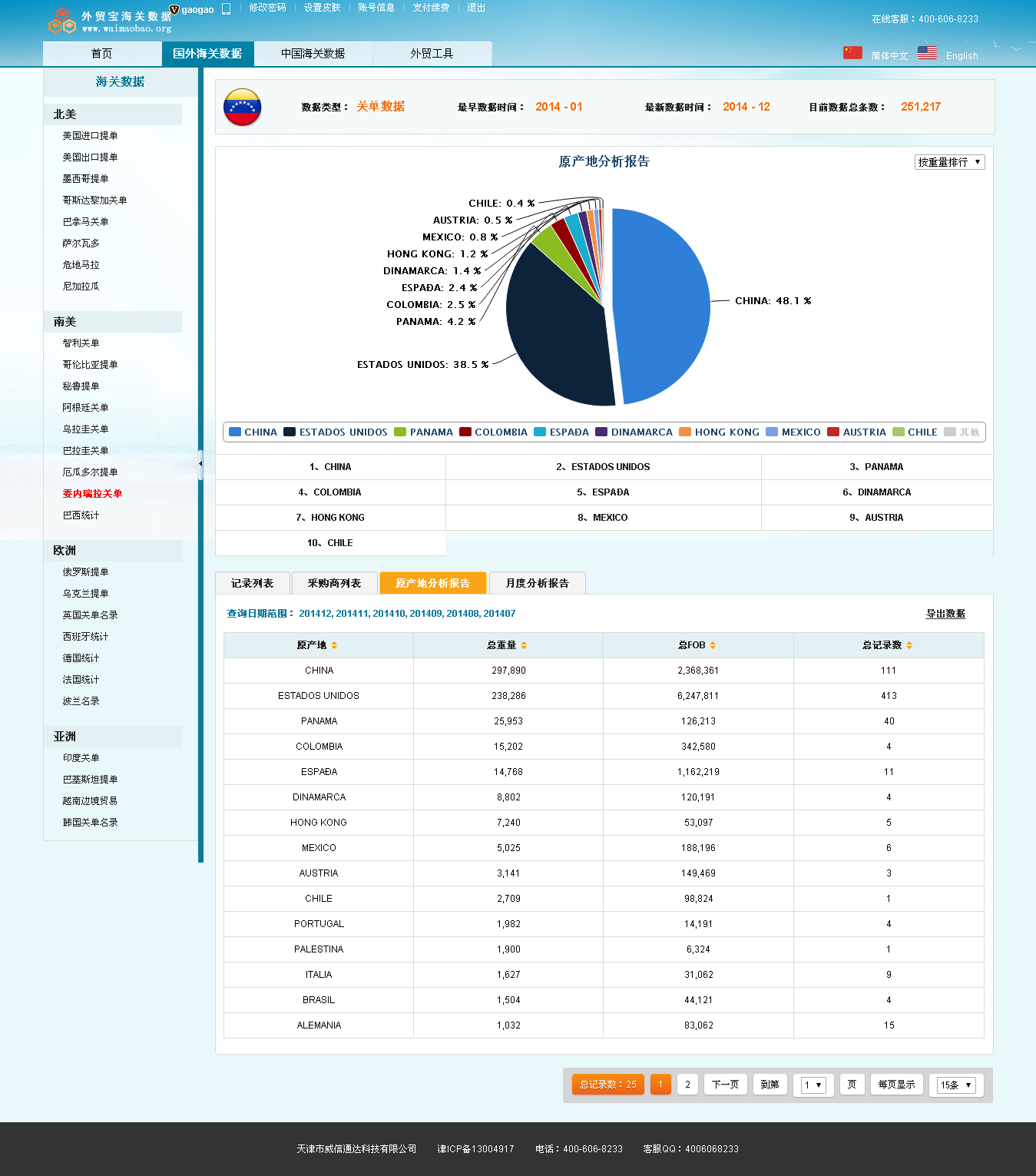Open 巴西统计 in sidebar
The width and height of the screenshot is (1036, 1176).
coord(81,515)
